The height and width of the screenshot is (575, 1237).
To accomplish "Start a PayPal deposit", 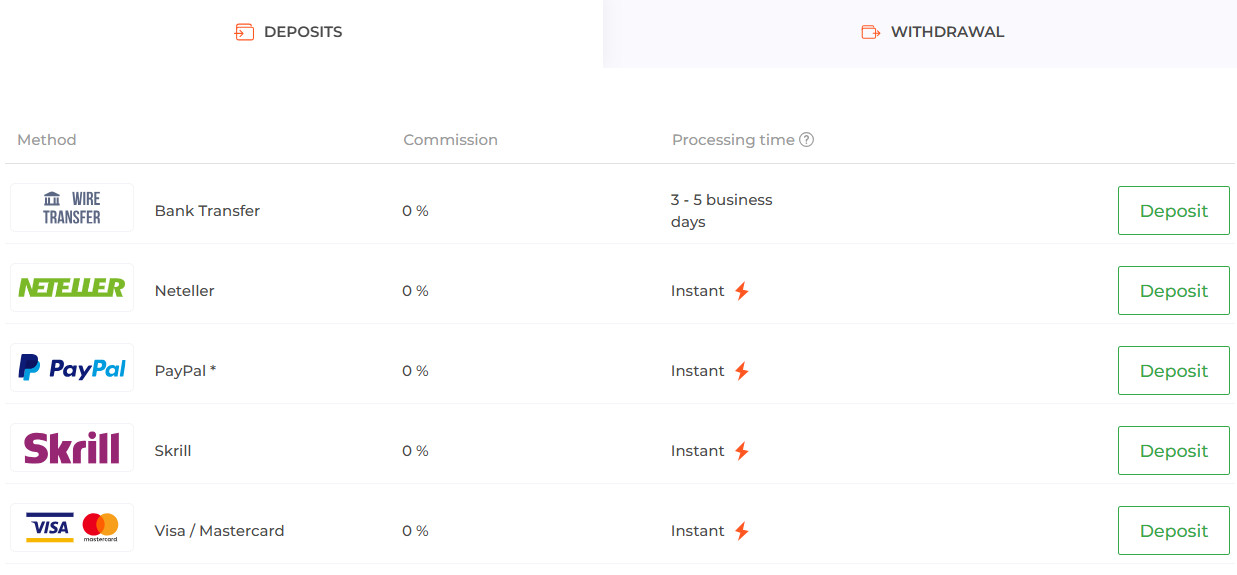I will [x=1173, y=371].
